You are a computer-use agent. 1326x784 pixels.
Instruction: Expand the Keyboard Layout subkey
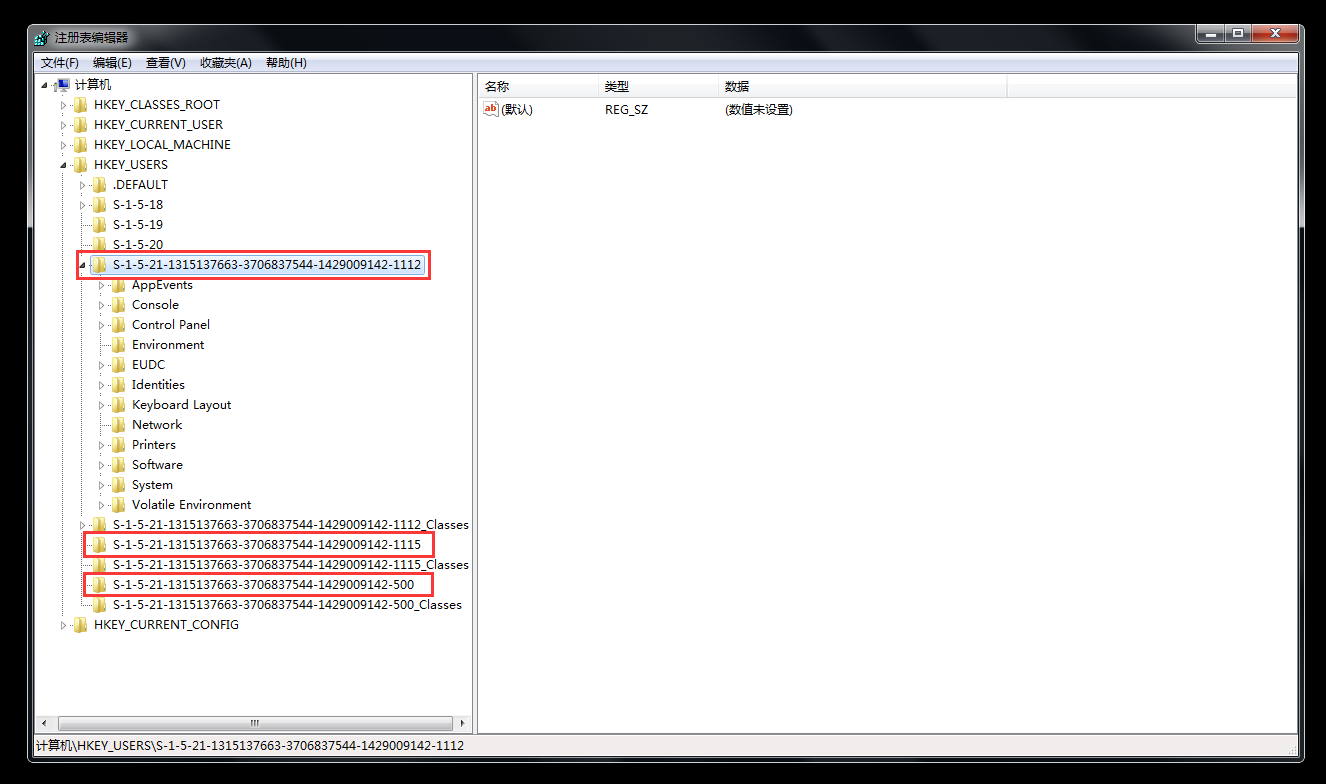pyautogui.click(x=102, y=405)
